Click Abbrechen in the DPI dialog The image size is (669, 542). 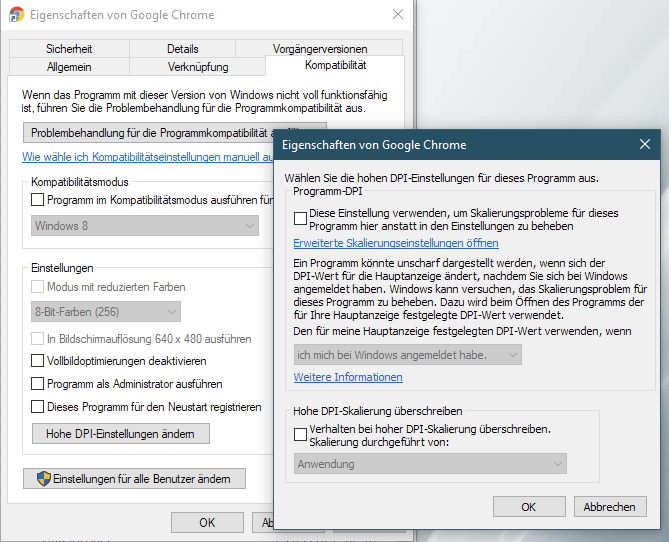(x=610, y=507)
